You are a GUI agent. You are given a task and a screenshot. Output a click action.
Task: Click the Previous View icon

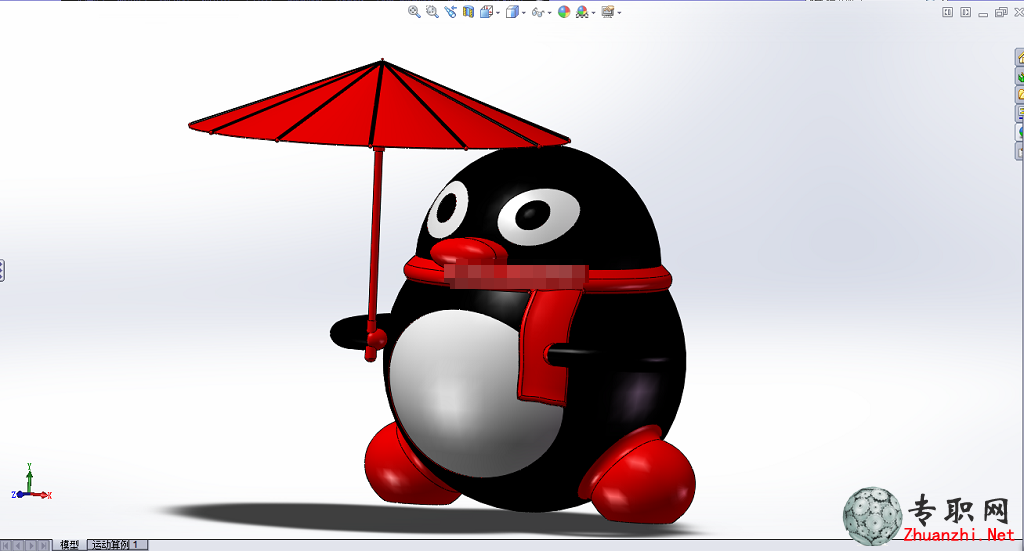click(x=450, y=12)
